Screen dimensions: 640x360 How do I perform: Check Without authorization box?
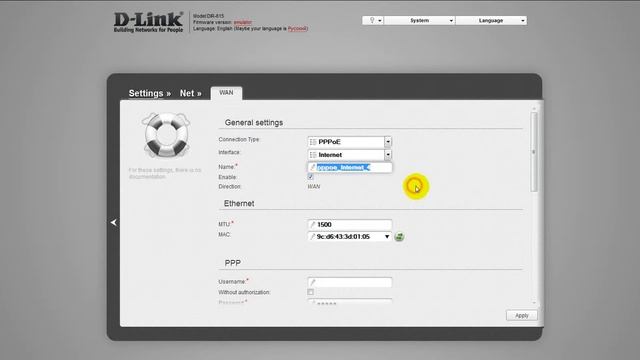(x=311, y=292)
